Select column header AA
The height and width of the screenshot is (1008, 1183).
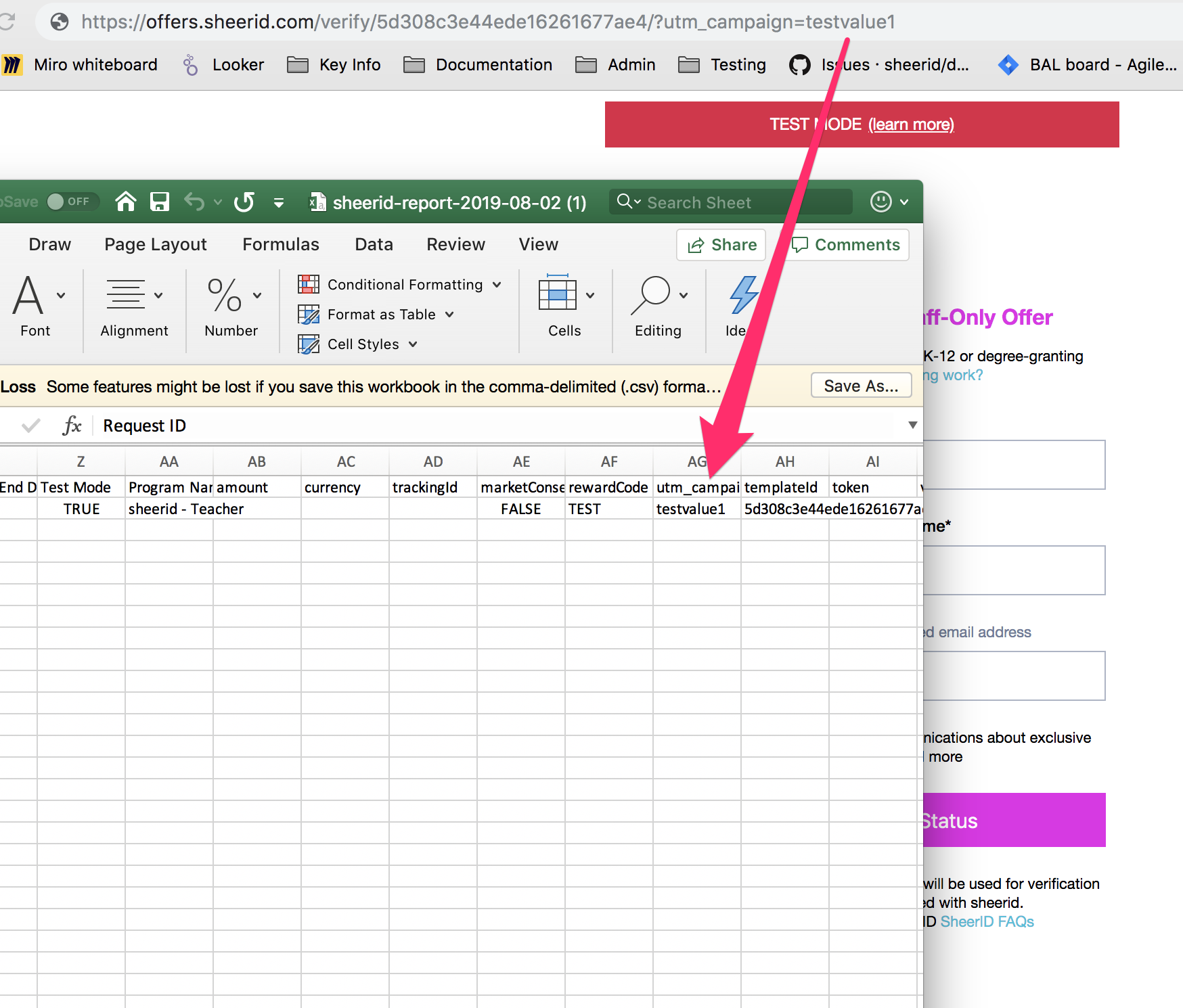point(169,461)
